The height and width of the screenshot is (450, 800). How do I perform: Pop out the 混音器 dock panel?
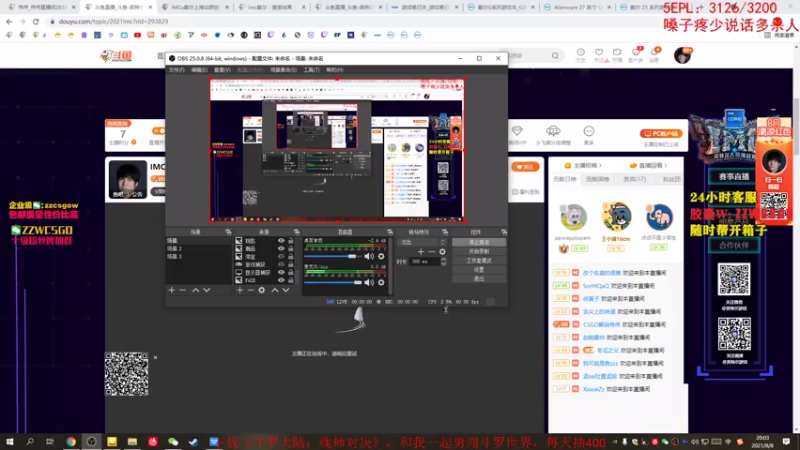(390, 232)
